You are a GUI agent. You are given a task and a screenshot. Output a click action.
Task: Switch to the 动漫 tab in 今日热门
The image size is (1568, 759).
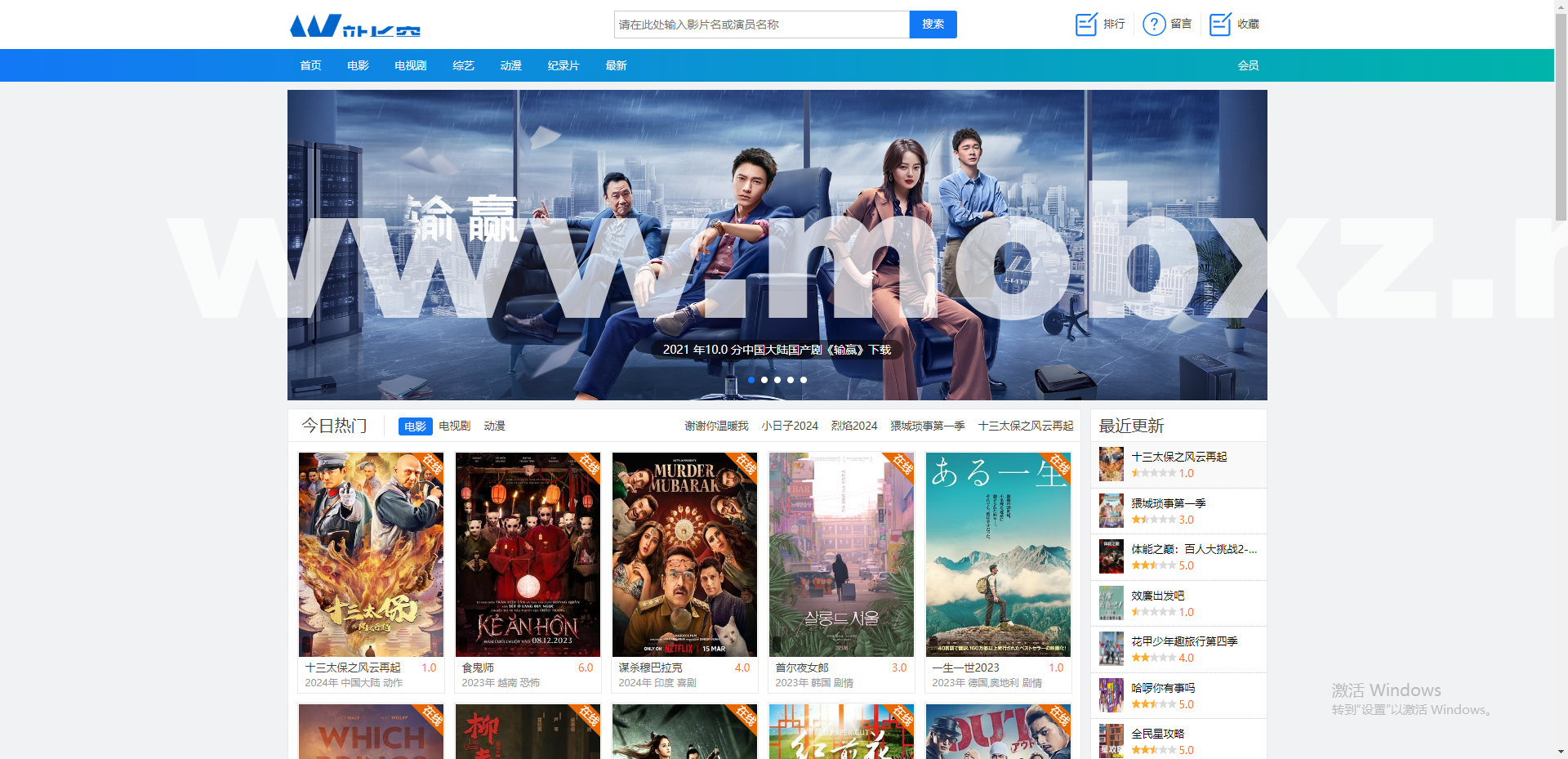(x=494, y=426)
